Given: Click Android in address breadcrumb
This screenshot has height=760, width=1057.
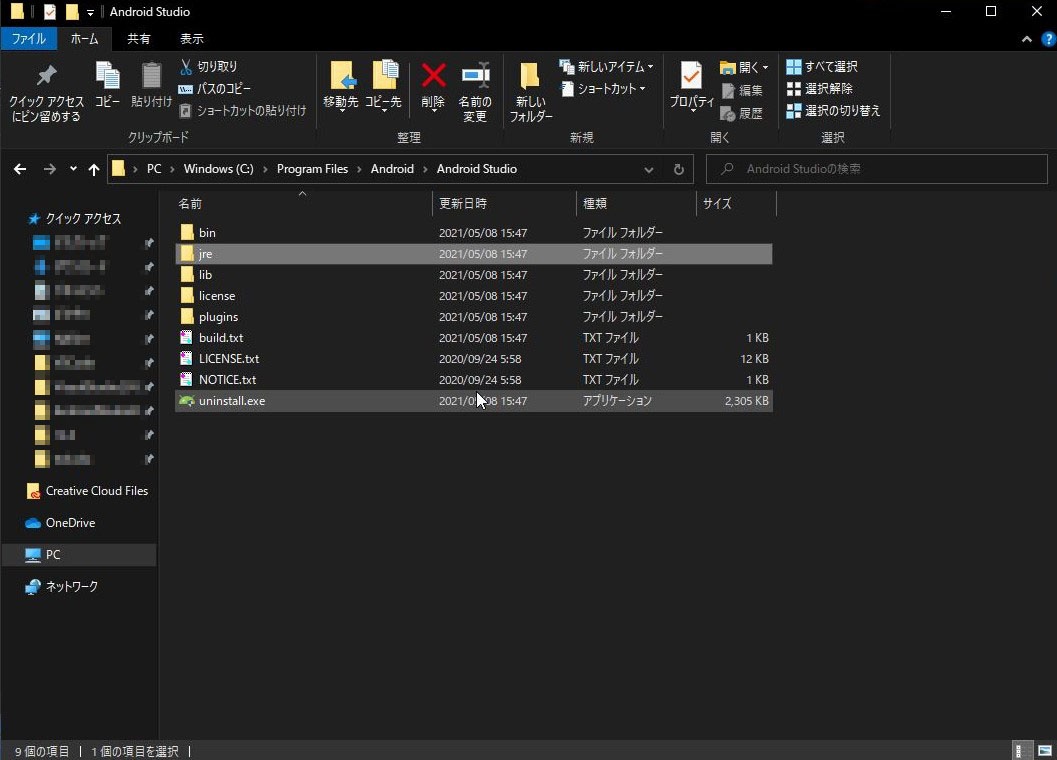Looking at the screenshot, I should click(392, 169).
